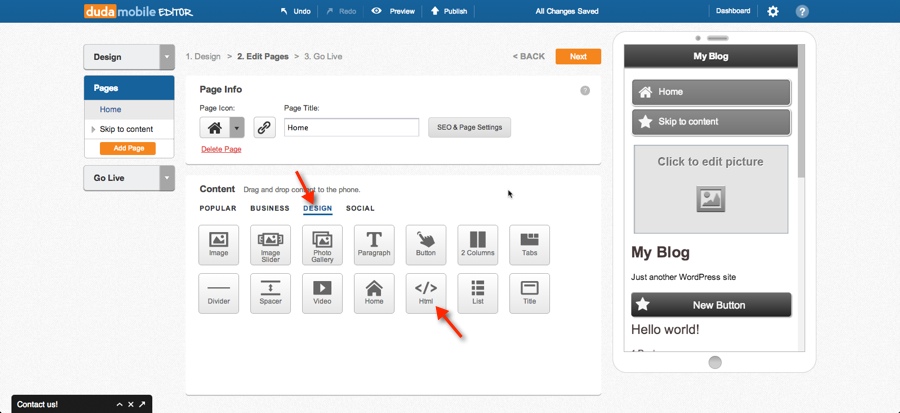Viewport: 900px width, 413px height.
Task: Click the Delete Page link
Action: click(x=221, y=149)
